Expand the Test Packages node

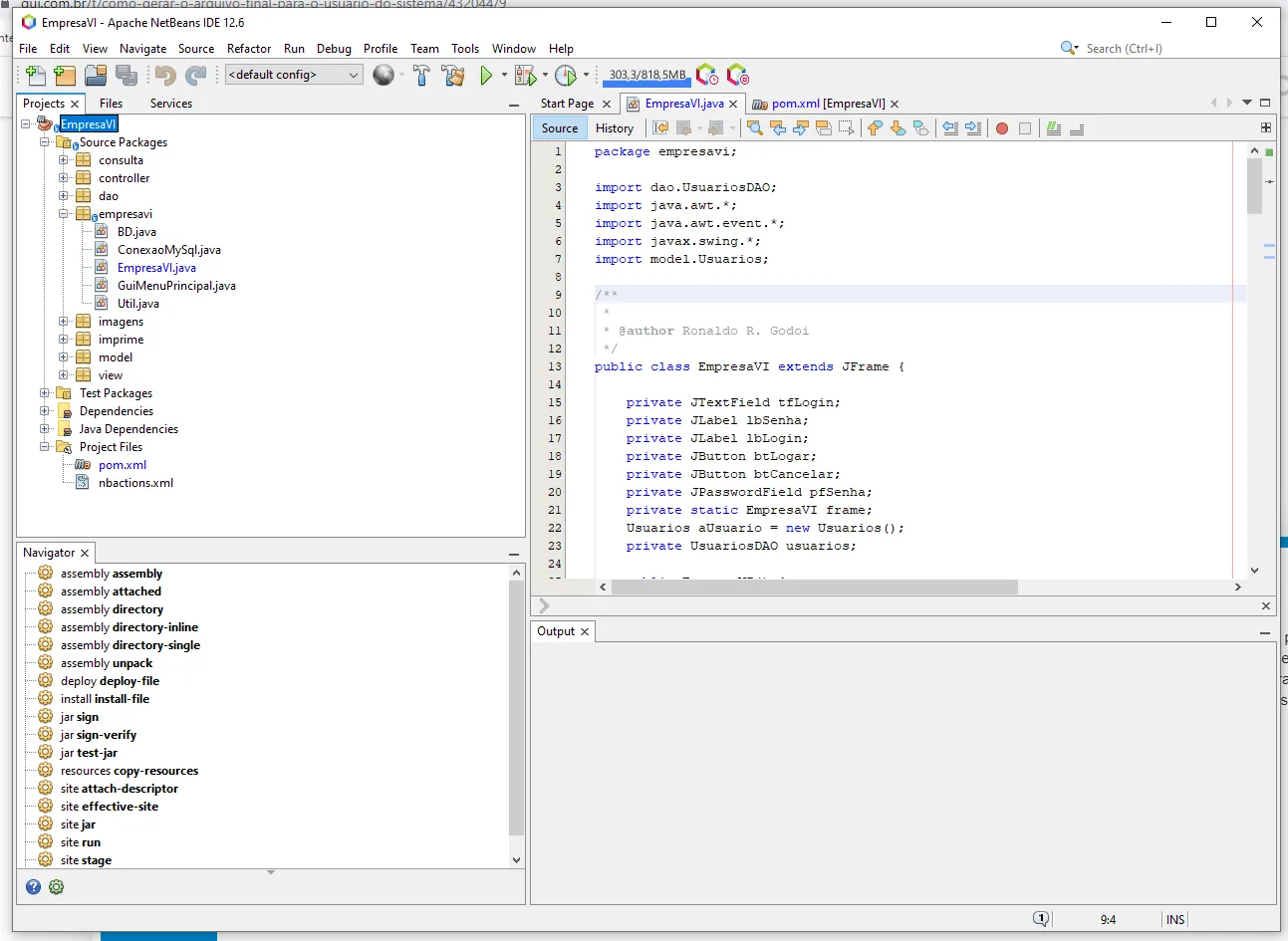[45, 393]
